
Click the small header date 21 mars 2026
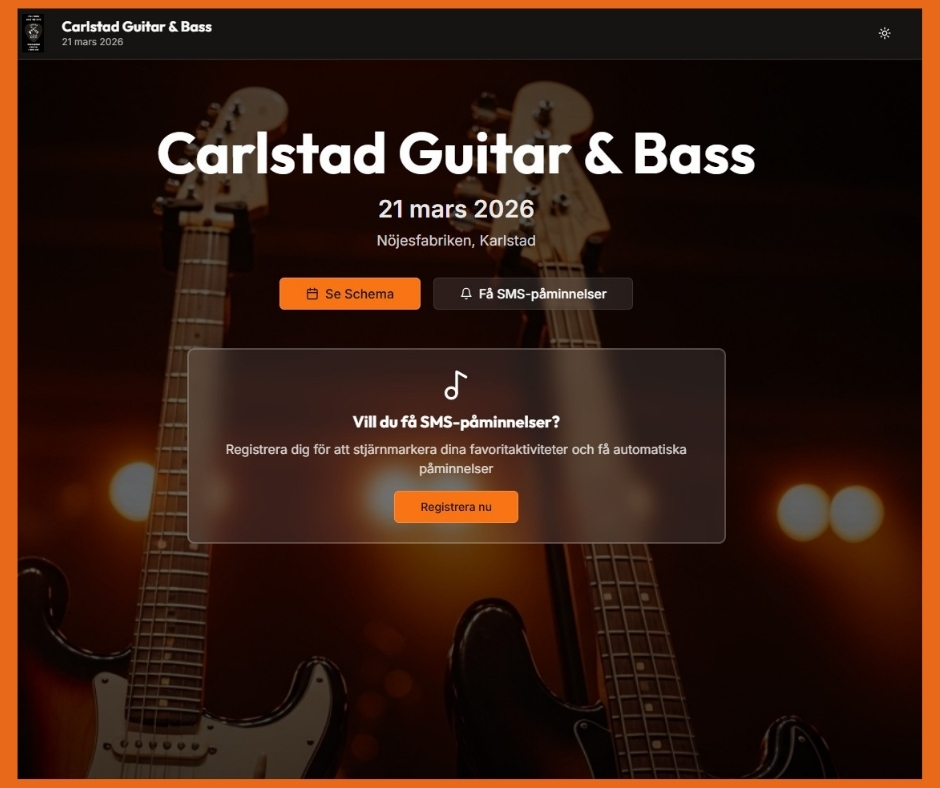coord(92,42)
